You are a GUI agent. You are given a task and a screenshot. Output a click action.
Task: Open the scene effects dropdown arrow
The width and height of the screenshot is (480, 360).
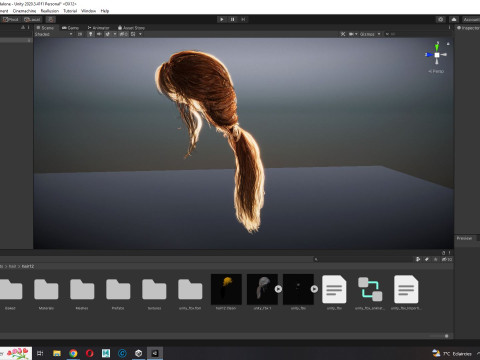point(115,34)
